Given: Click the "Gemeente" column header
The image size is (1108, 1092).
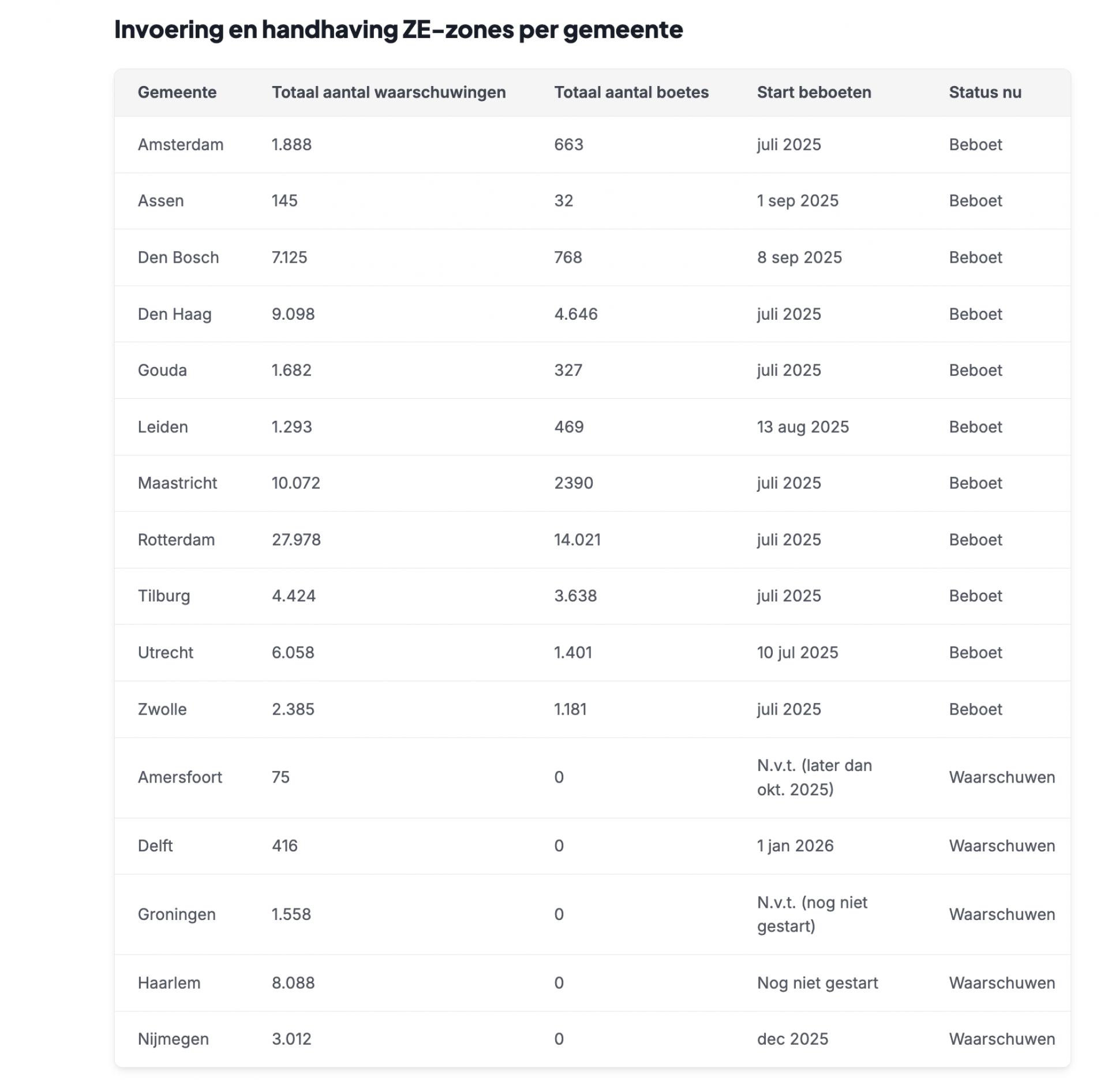Looking at the screenshot, I should (x=177, y=92).
